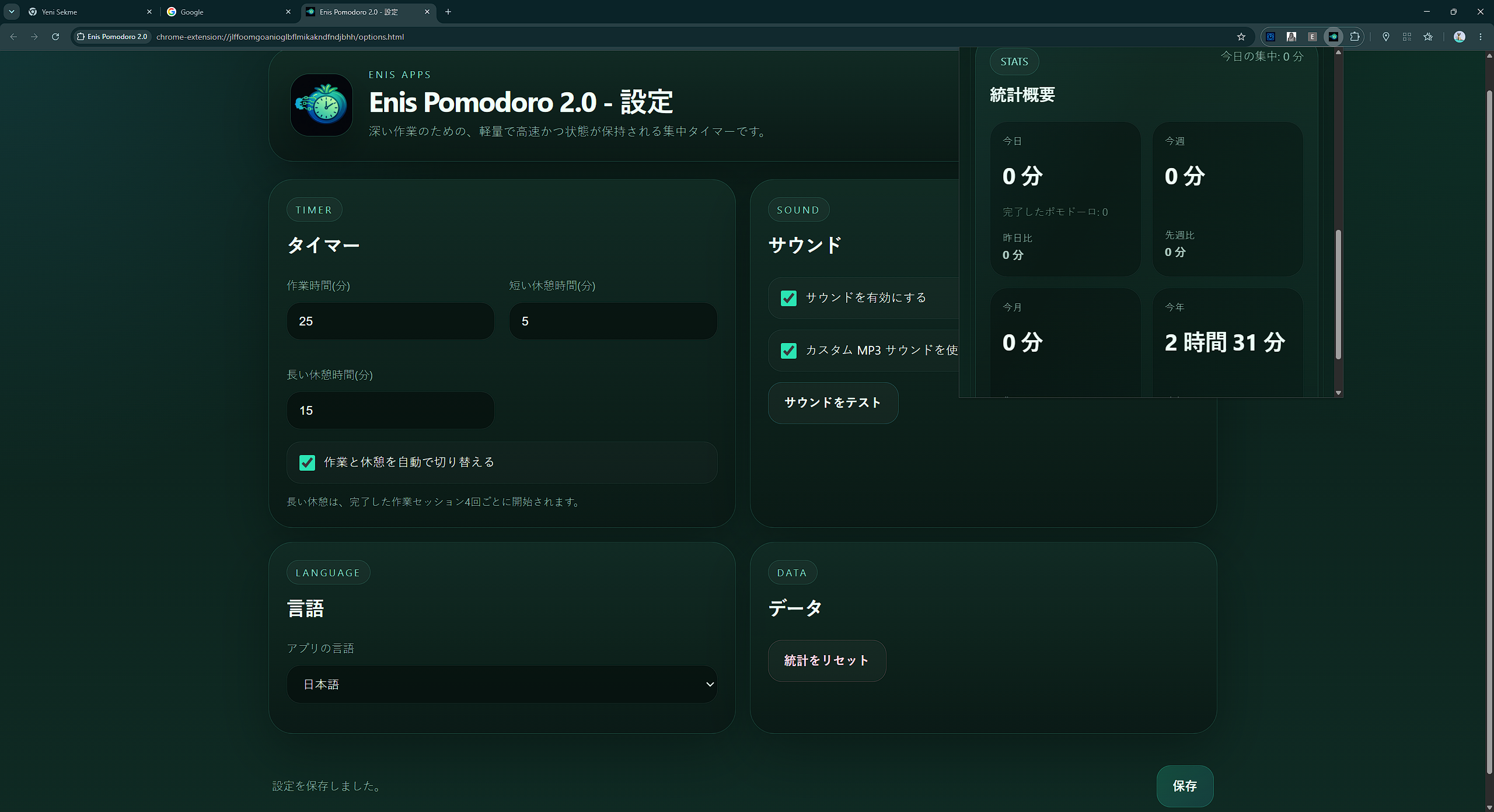Open the アプリの言語 dropdown showing 日本語

pos(502,684)
